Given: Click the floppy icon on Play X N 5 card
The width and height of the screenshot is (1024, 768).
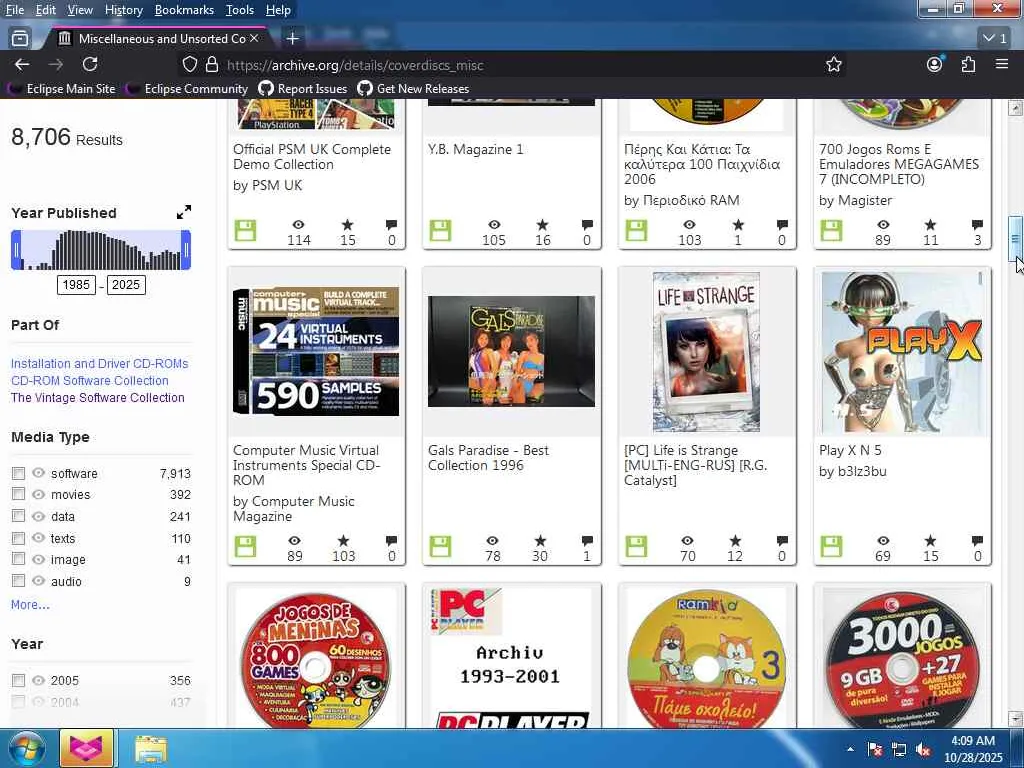Looking at the screenshot, I should (831, 547).
